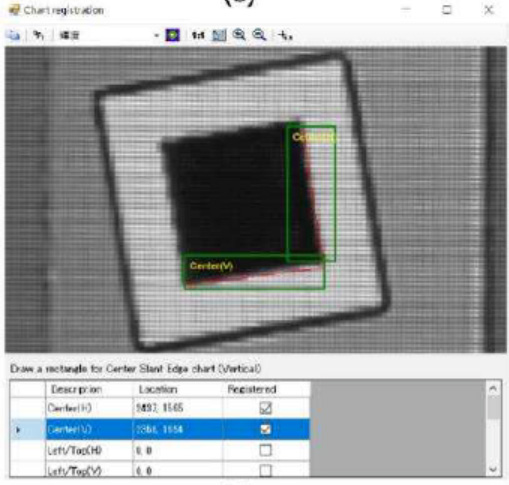Set image zoom to 1:1
This screenshot has width=509, height=485.
[x=198, y=35]
